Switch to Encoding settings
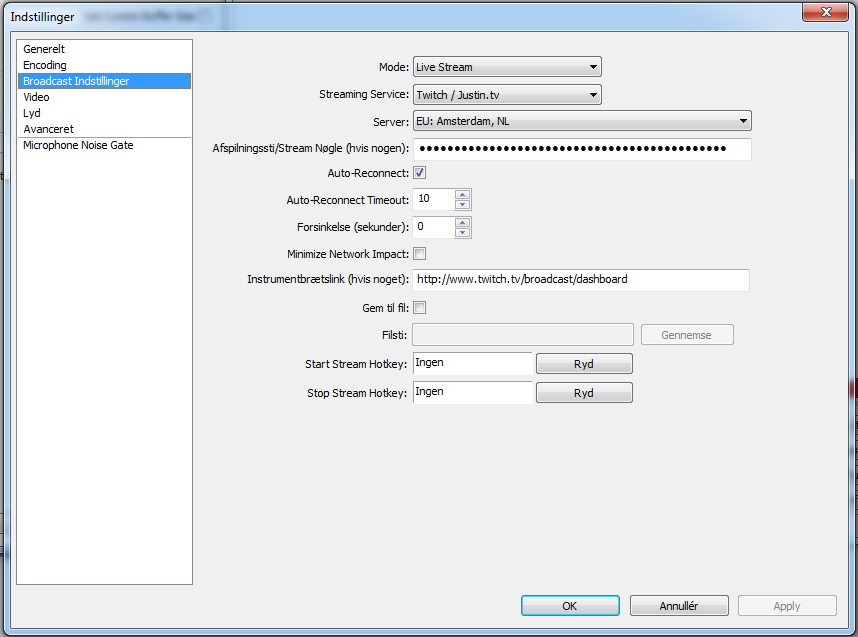This screenshot has height=637, width=858. tap(45, 65)
